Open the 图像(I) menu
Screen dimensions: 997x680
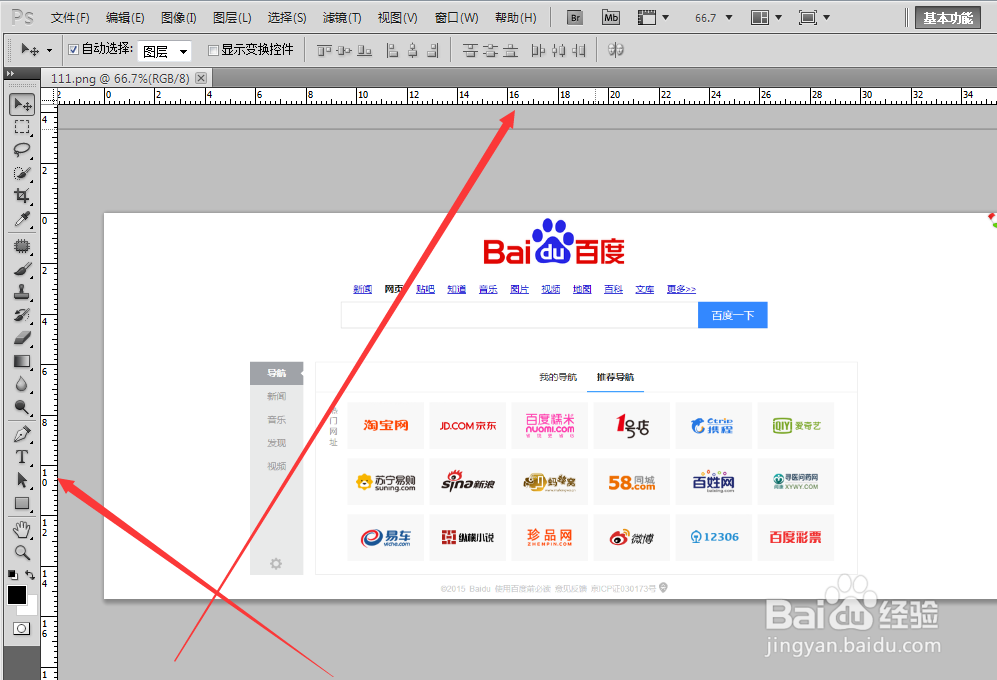pos(179,18)
